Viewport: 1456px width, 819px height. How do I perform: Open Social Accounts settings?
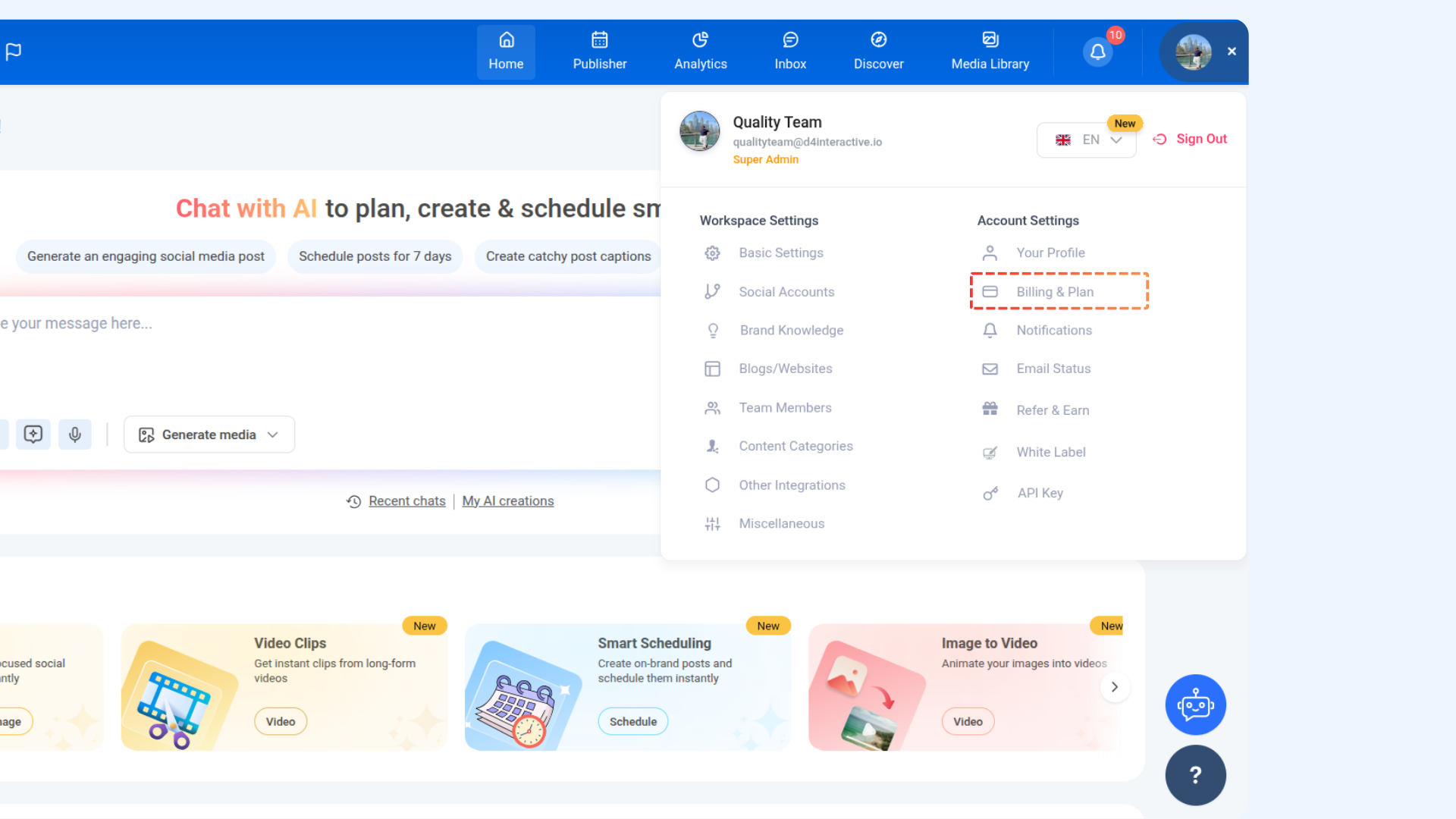coord(786,292)
